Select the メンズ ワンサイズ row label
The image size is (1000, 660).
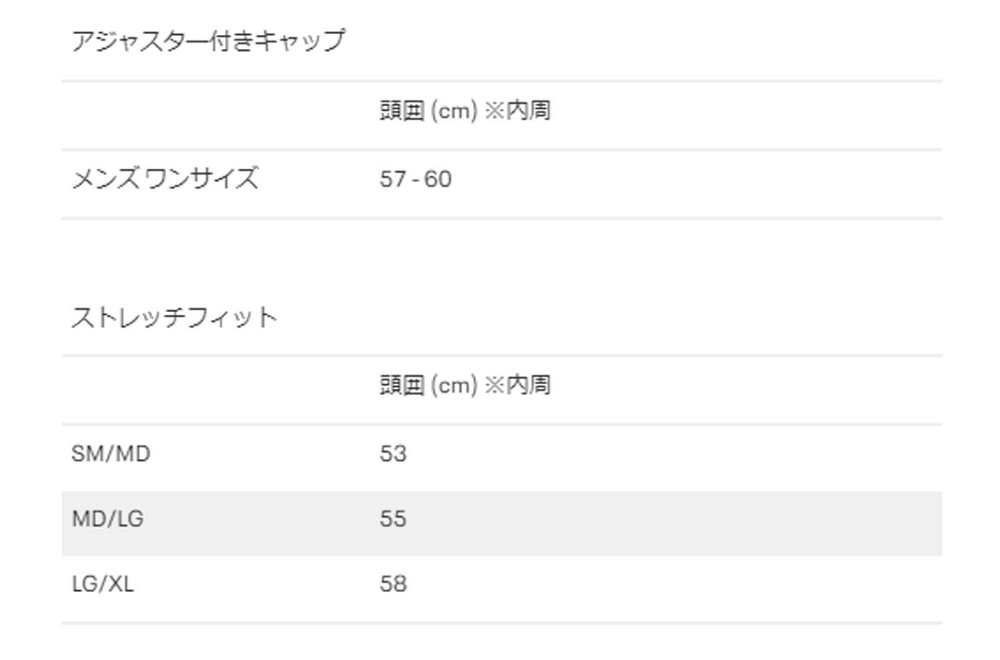[165, 179]
